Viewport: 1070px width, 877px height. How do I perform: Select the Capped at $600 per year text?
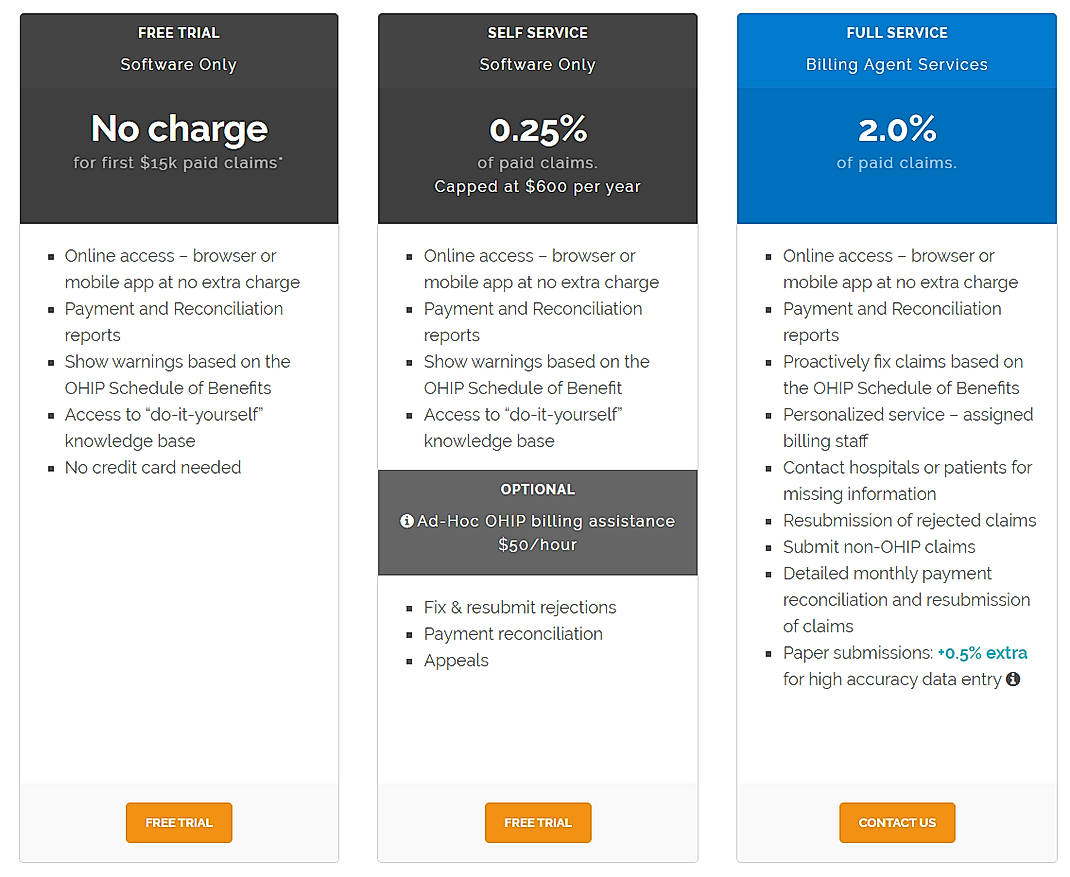(x=537, y=186)
